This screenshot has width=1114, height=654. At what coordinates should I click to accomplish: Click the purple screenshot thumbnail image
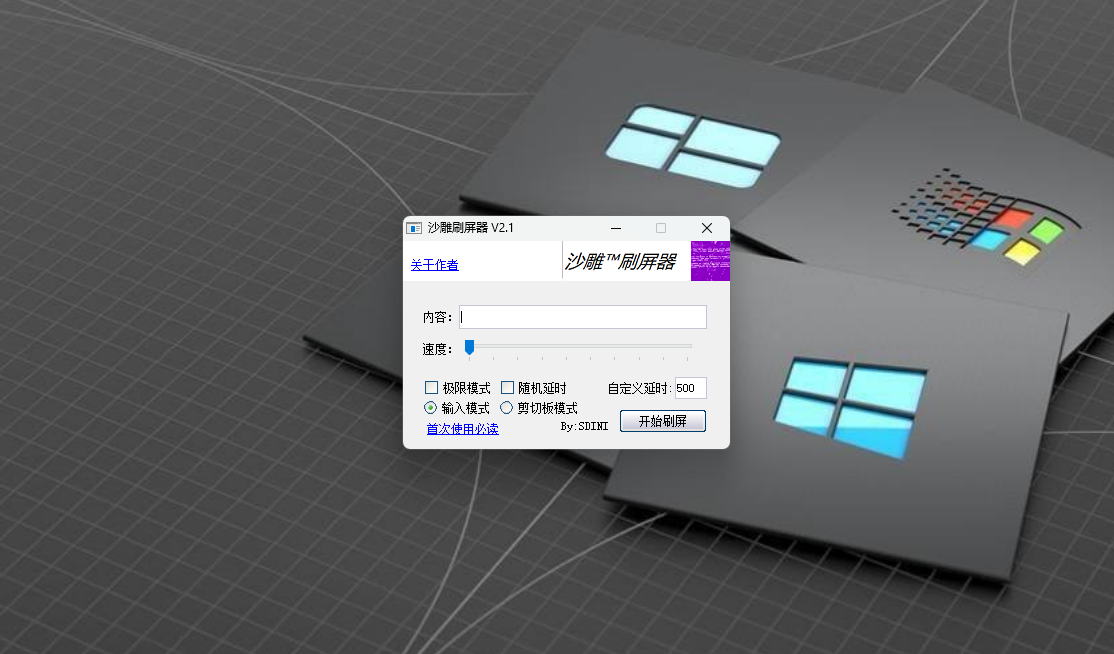point(710,261)
